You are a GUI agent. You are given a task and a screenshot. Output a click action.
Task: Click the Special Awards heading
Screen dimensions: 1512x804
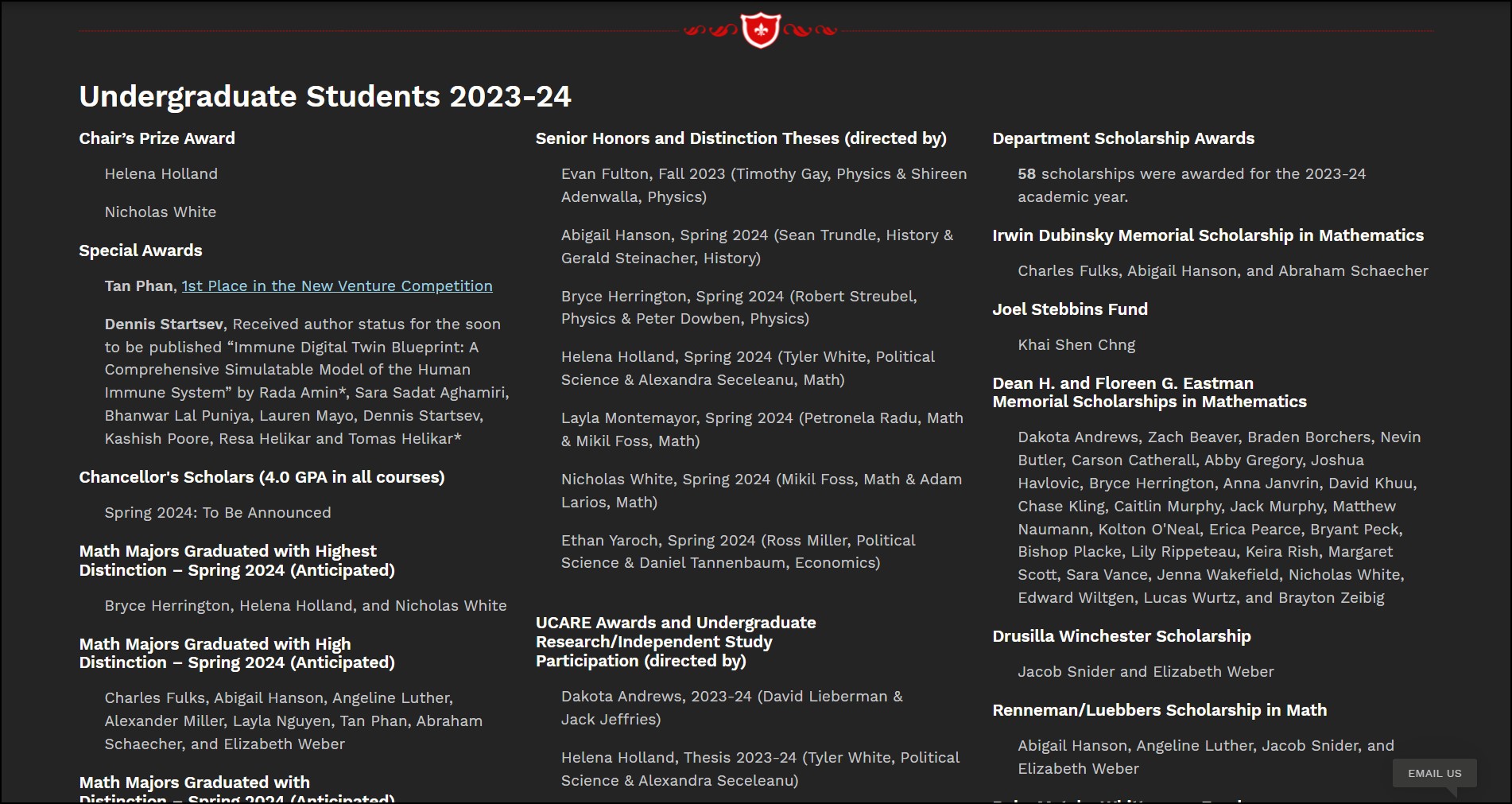pyautogui.click(x=140, y=251)
